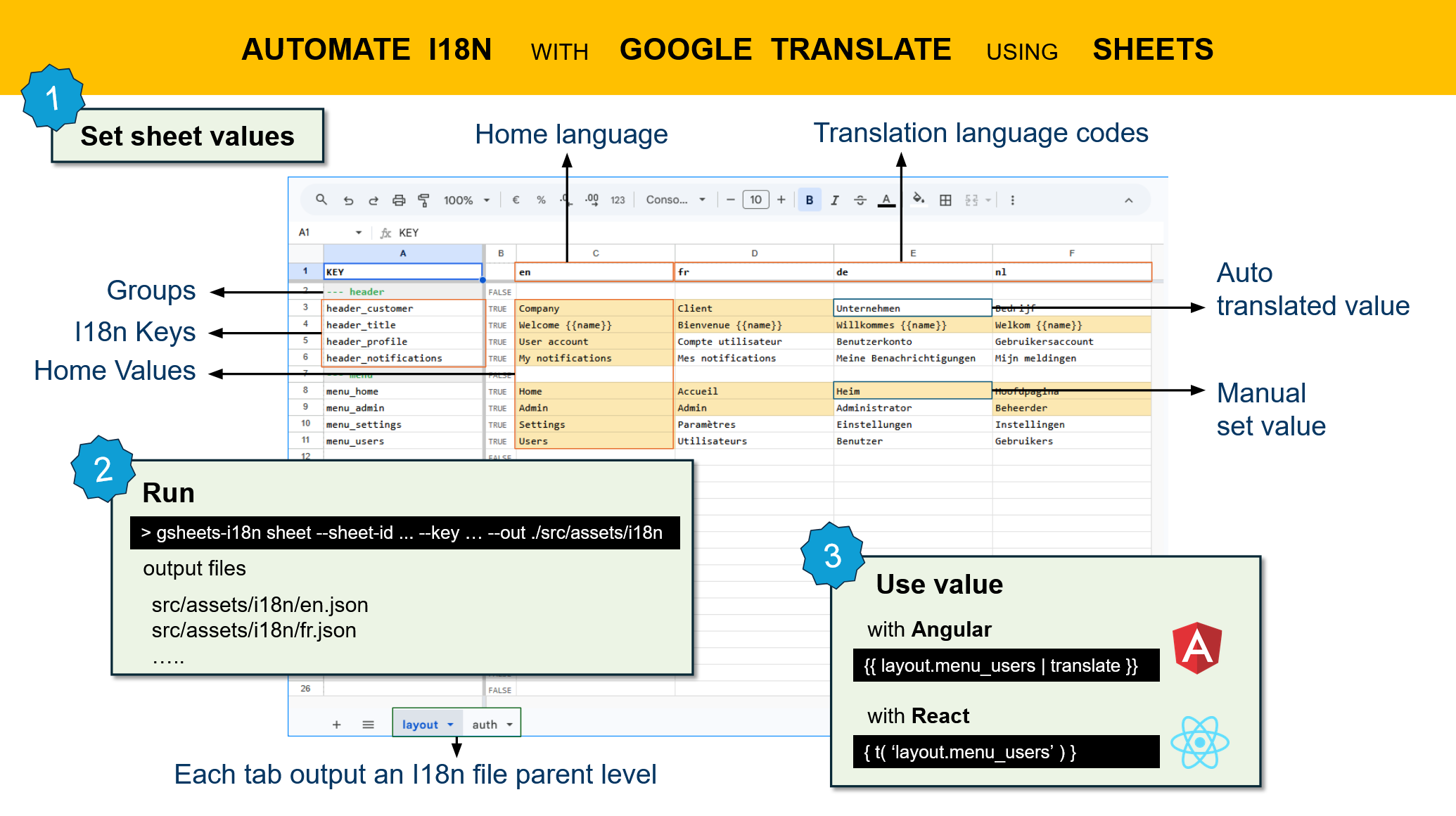The width and height of the screenshot is (1456, 816).
Task: Select the header_title key cell
Action: click(404, 325)
